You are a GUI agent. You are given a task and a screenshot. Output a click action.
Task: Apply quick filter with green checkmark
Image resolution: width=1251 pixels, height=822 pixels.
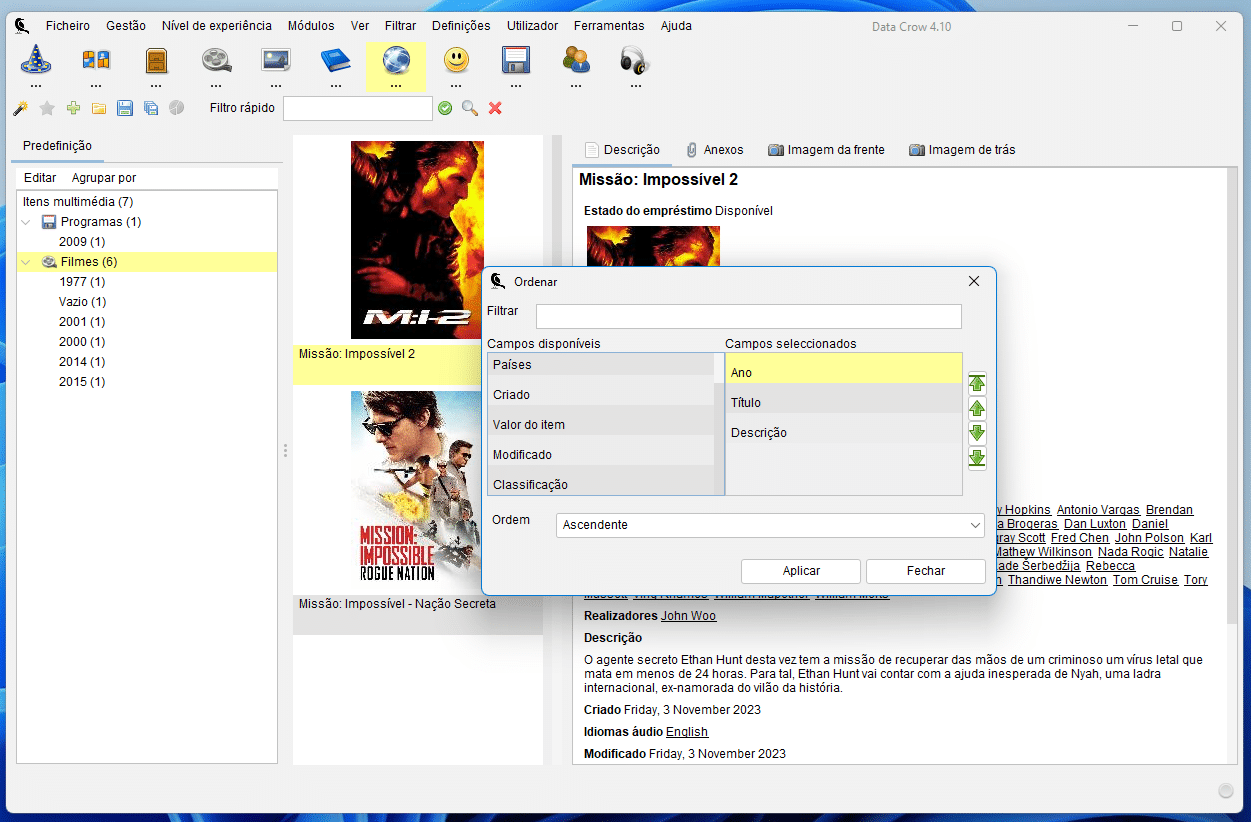pyautogui.click(x=445, y=108)
